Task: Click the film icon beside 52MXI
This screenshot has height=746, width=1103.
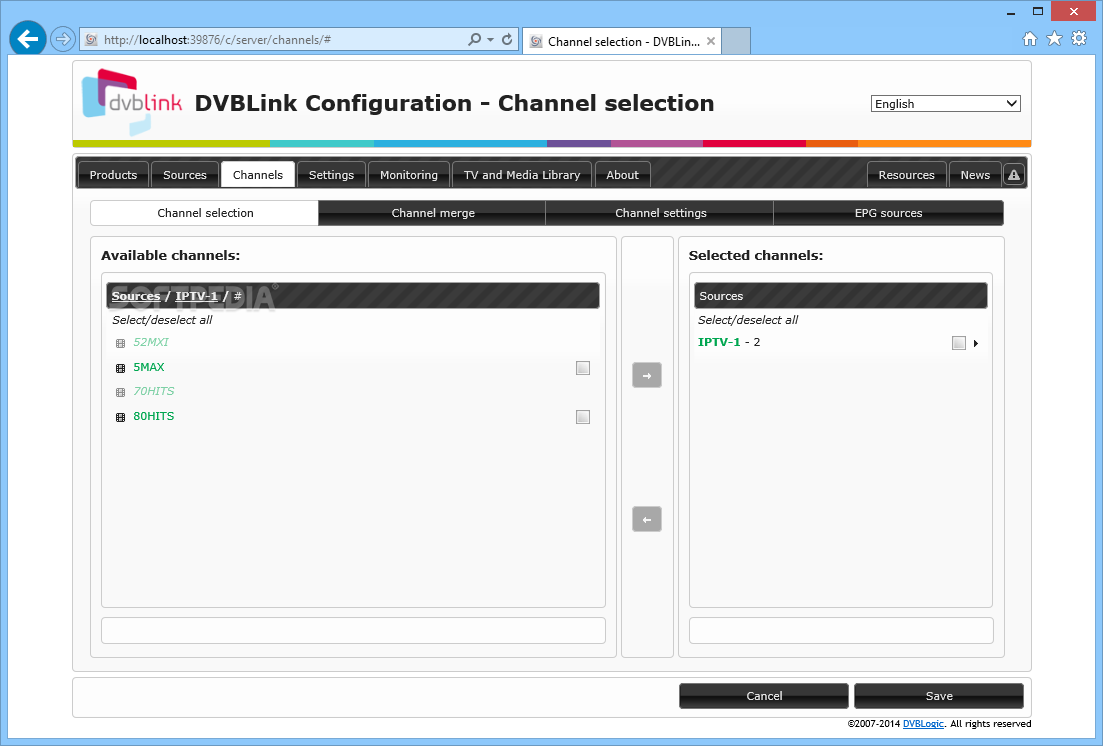Action: point(120,343)
